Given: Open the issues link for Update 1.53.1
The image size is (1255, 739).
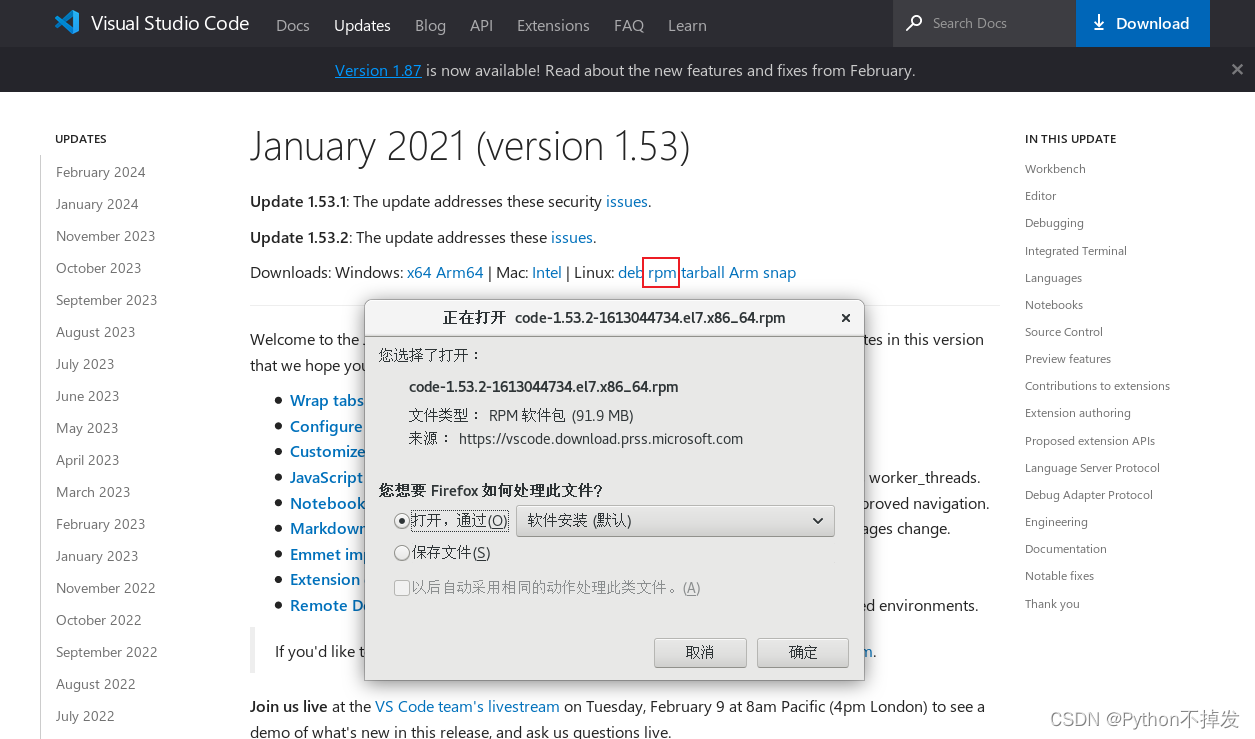Looking at the screenshot, I should pos(627,201).
